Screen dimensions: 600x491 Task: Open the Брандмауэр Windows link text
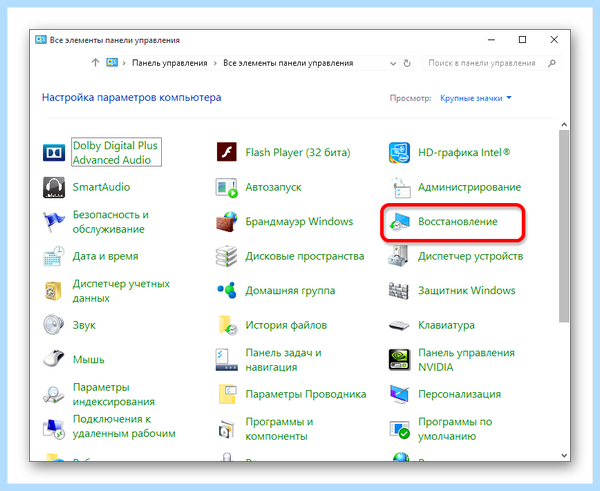click(299, 222)
